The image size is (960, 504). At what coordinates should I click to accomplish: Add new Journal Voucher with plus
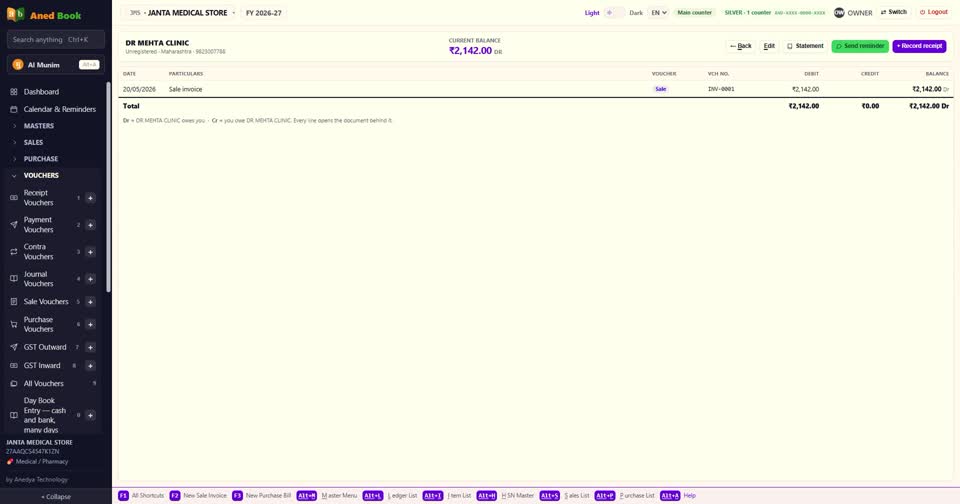point(90,279)
